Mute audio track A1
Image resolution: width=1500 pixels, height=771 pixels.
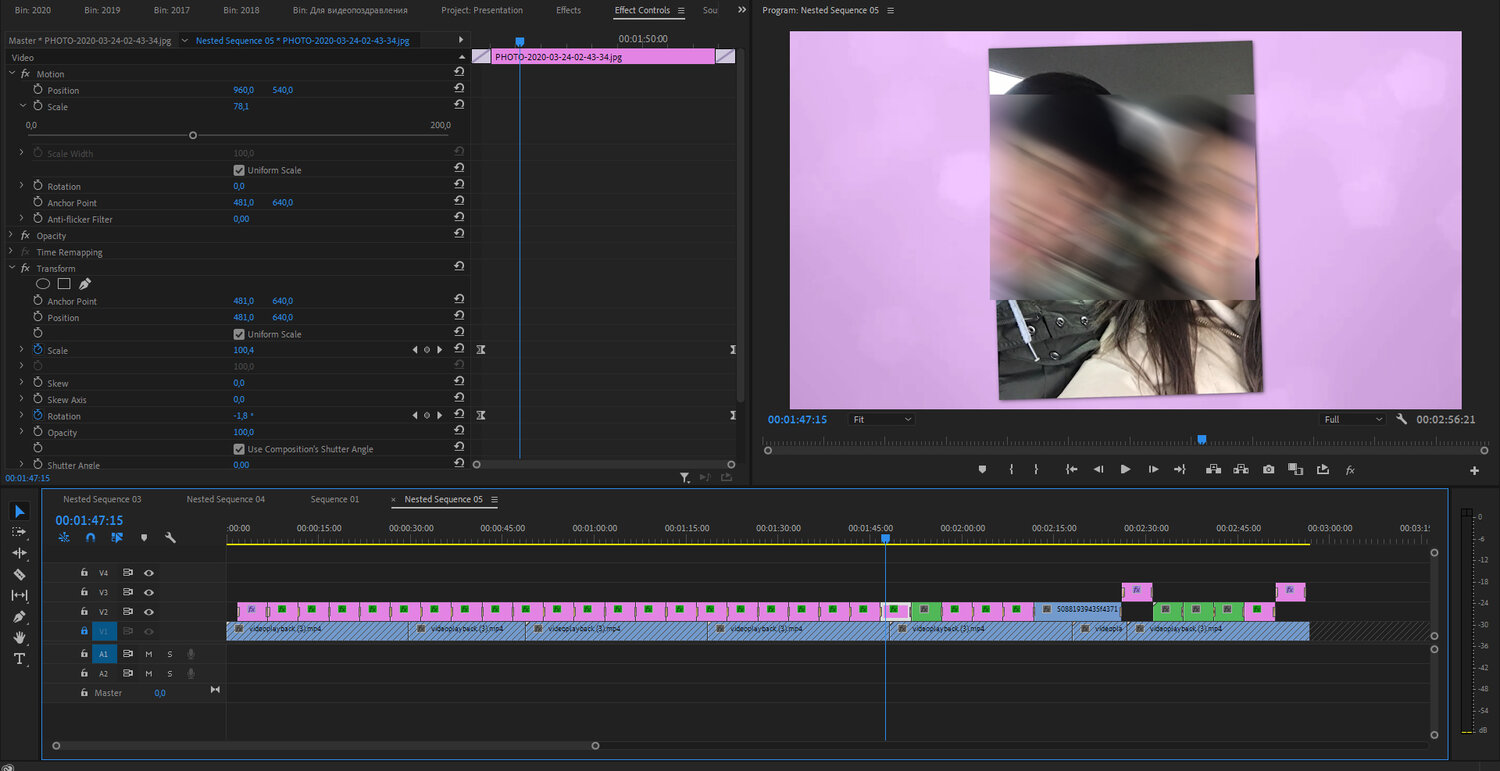point(149,654)
